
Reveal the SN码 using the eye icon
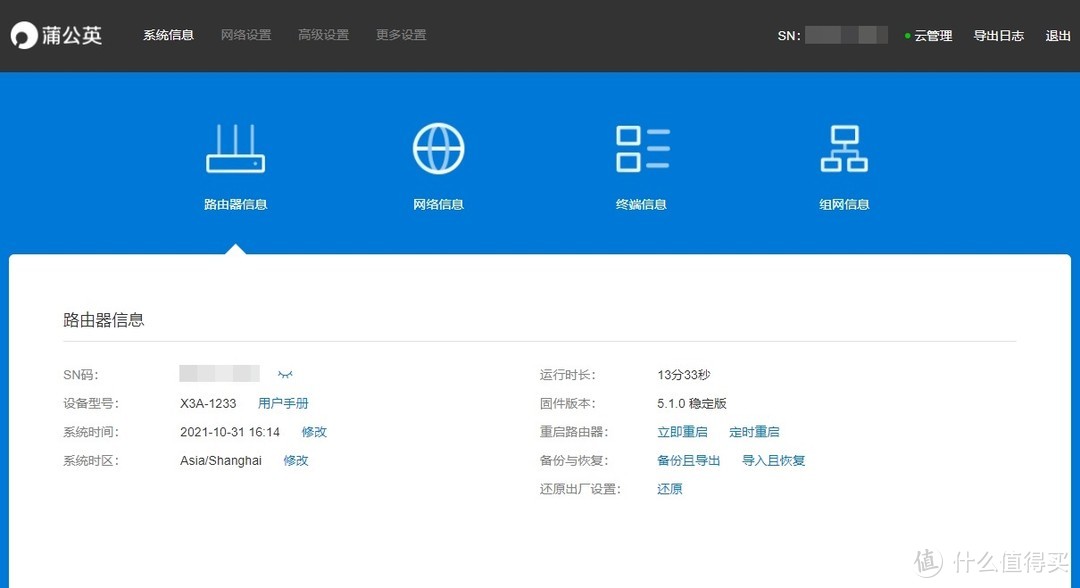coord(285,373)
